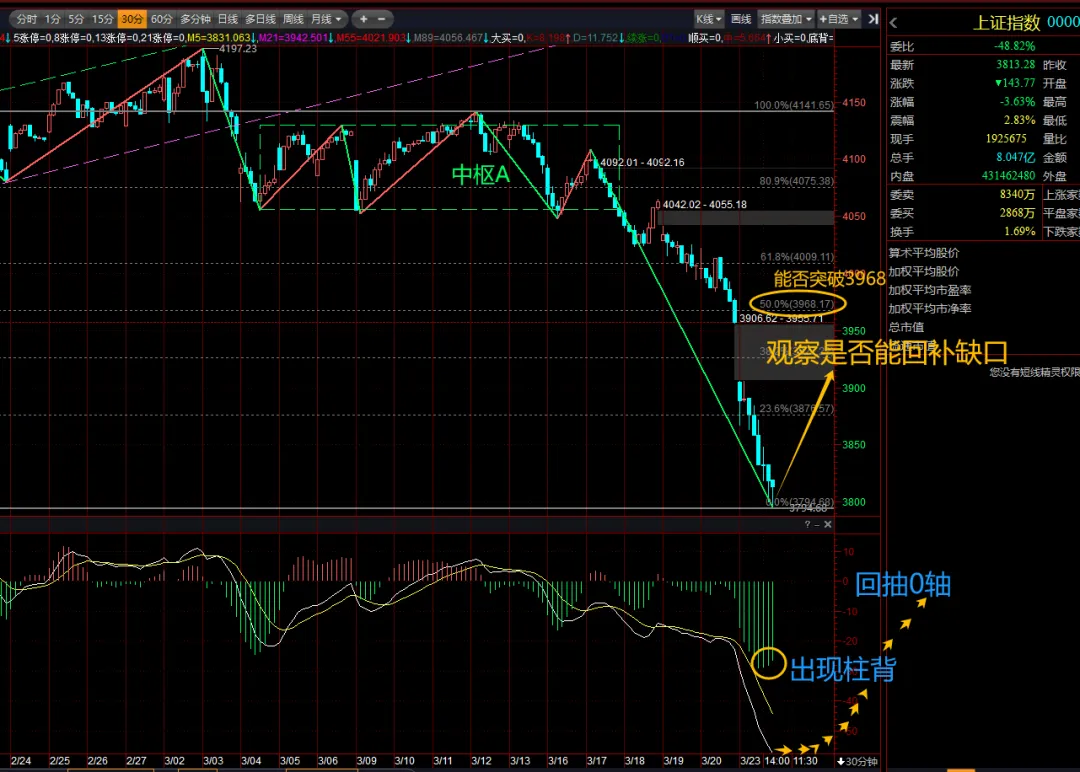The width and height of the screenshot is (1080, 772).
Task: Click the 3850 price axis label
Action: click(x=854, y=445)
